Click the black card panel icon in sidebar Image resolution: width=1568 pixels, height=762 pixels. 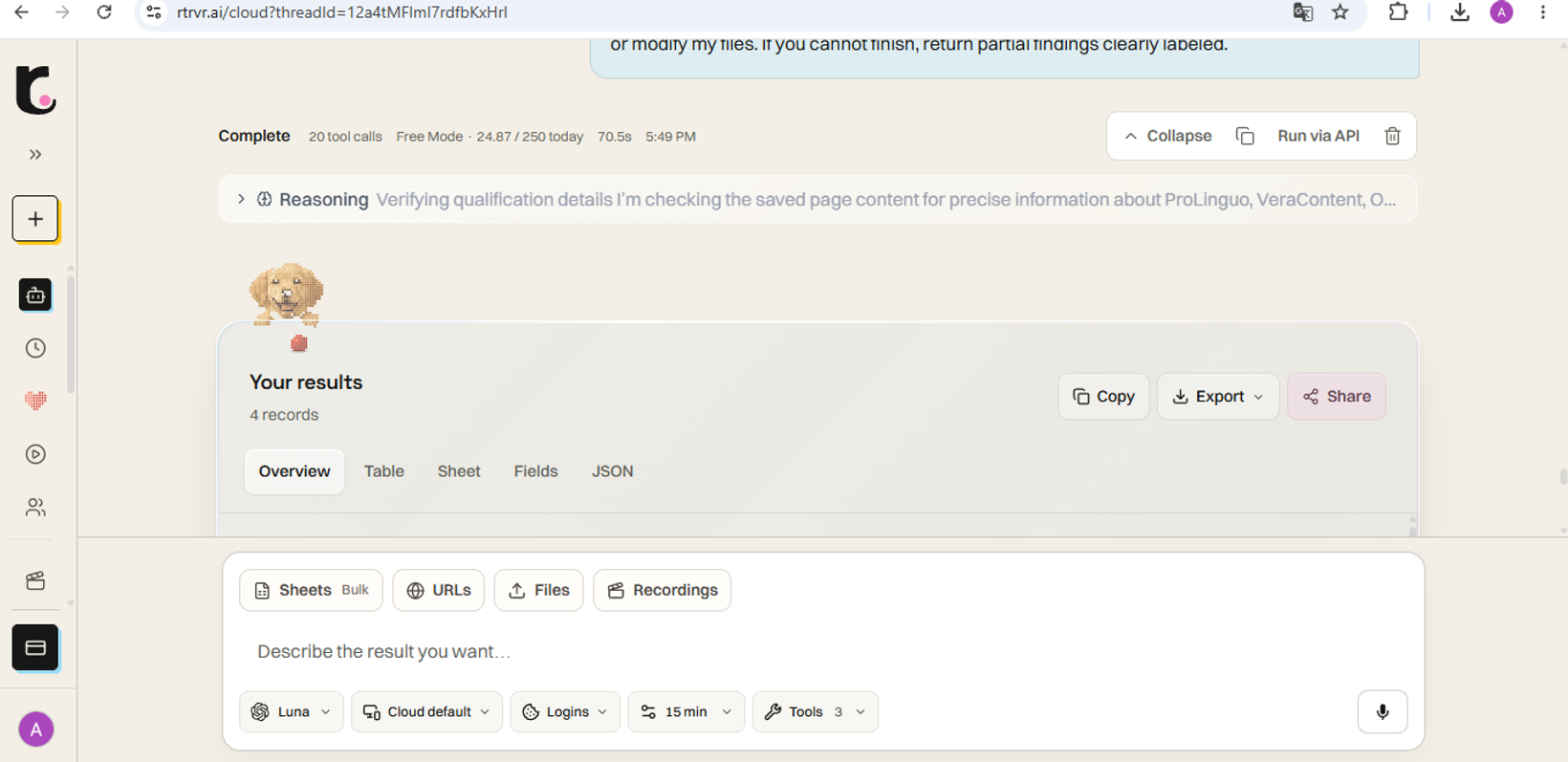(x=35, y=648)
